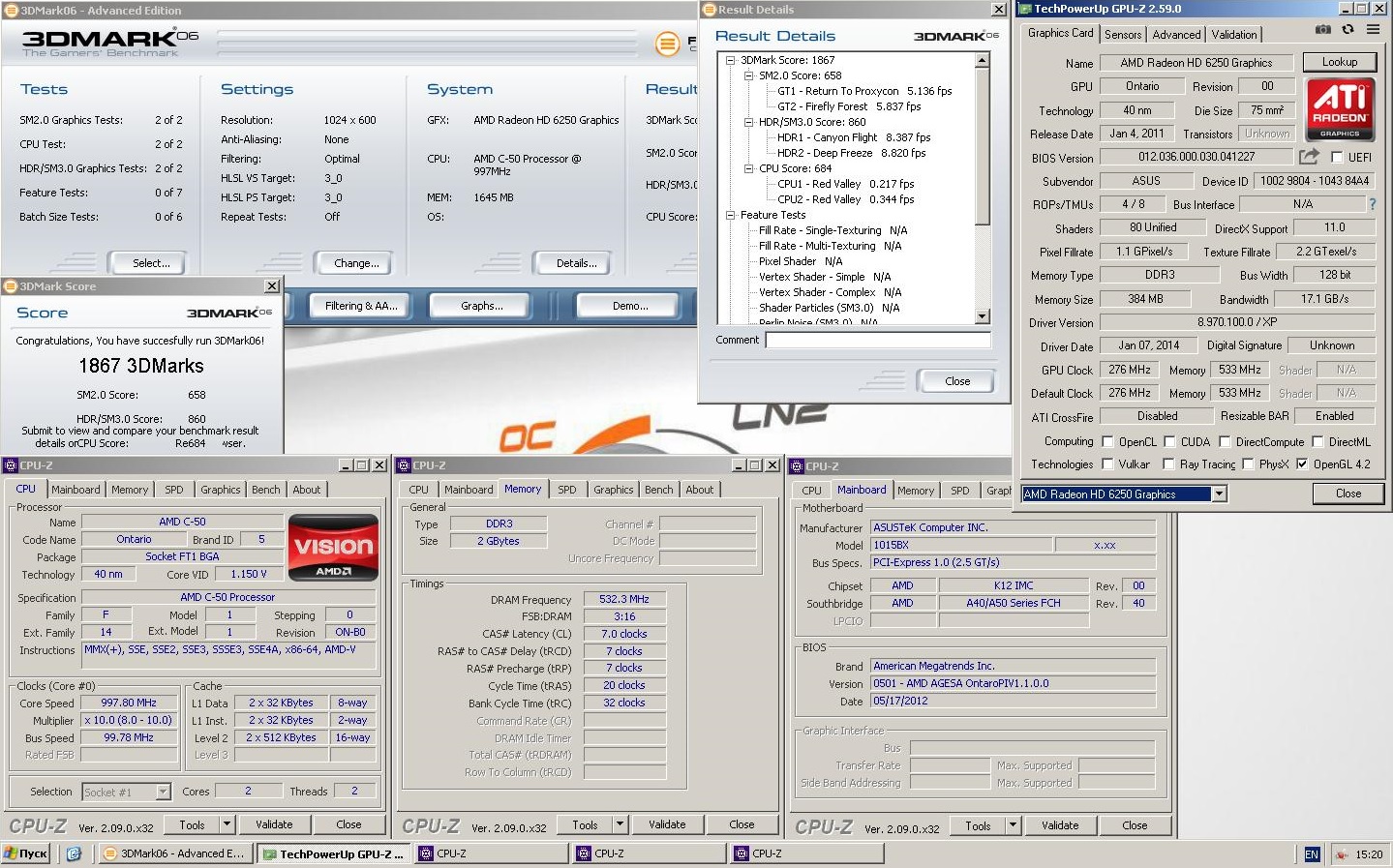The image size is (1393, 868).
Task: Open the Пуск start button
Action: [26, 853]
